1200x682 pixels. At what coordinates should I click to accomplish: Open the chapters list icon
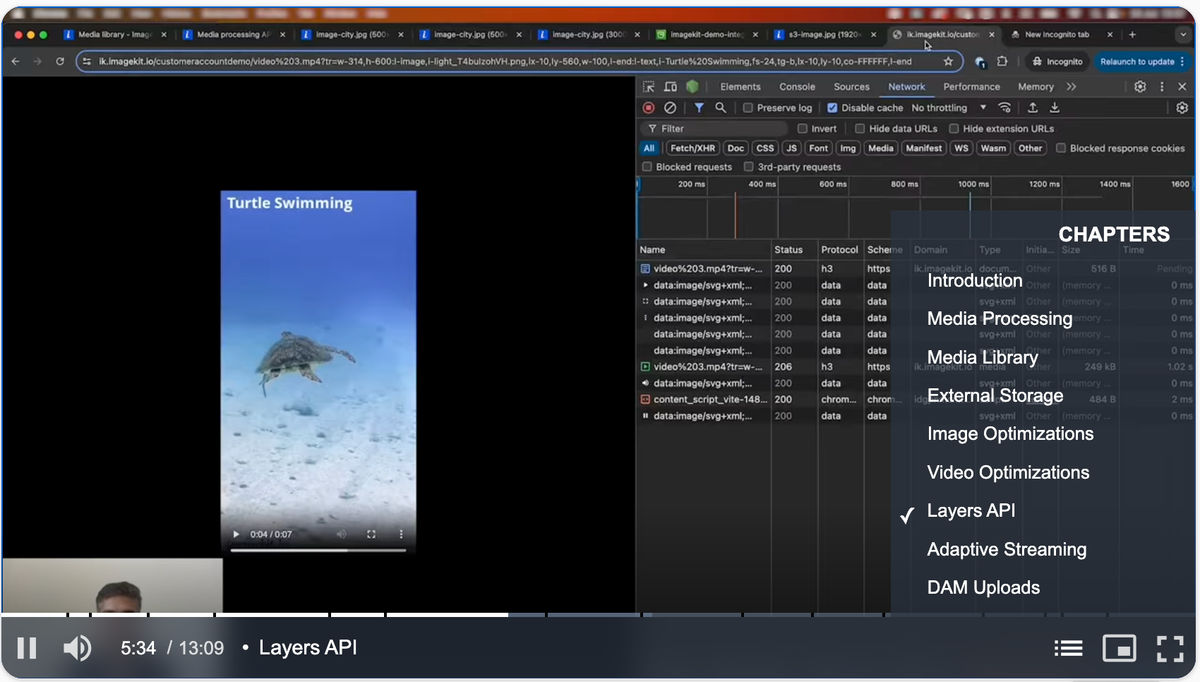(x=1068, y=648)
